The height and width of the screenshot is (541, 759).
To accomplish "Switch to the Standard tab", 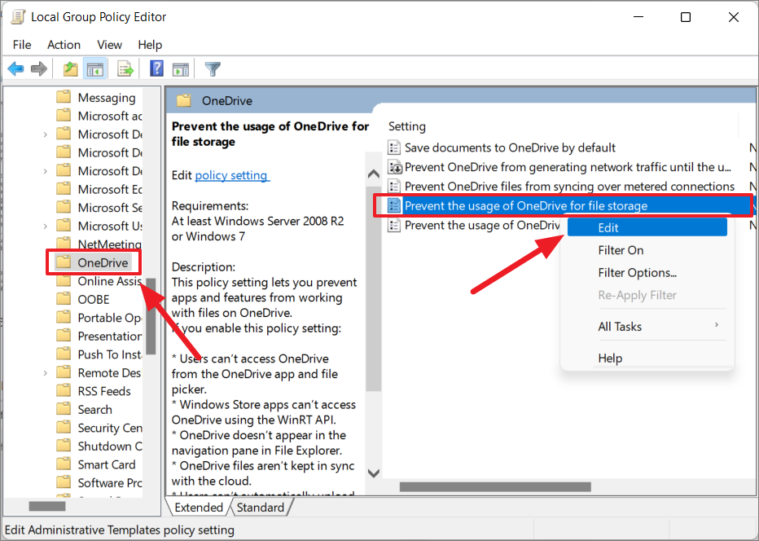I will pos(260,507).
